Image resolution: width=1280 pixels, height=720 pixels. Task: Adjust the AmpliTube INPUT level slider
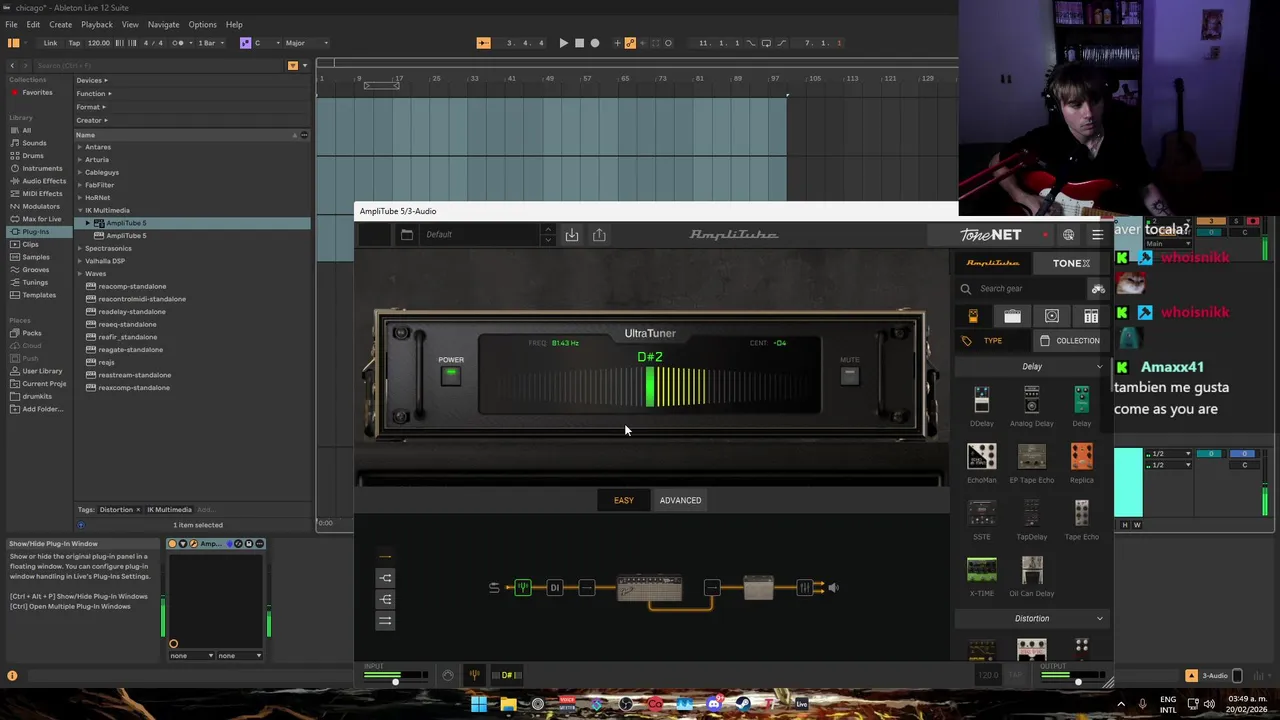pos(395,682)
